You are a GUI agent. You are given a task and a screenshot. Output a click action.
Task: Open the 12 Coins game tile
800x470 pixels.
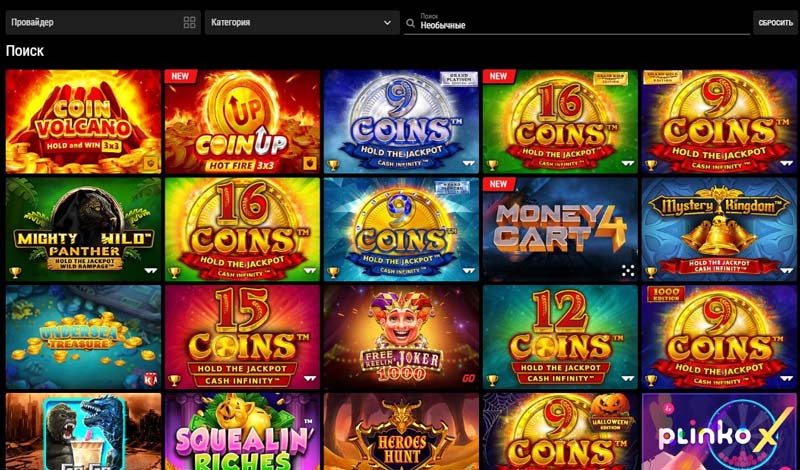(x=560, y=337)
